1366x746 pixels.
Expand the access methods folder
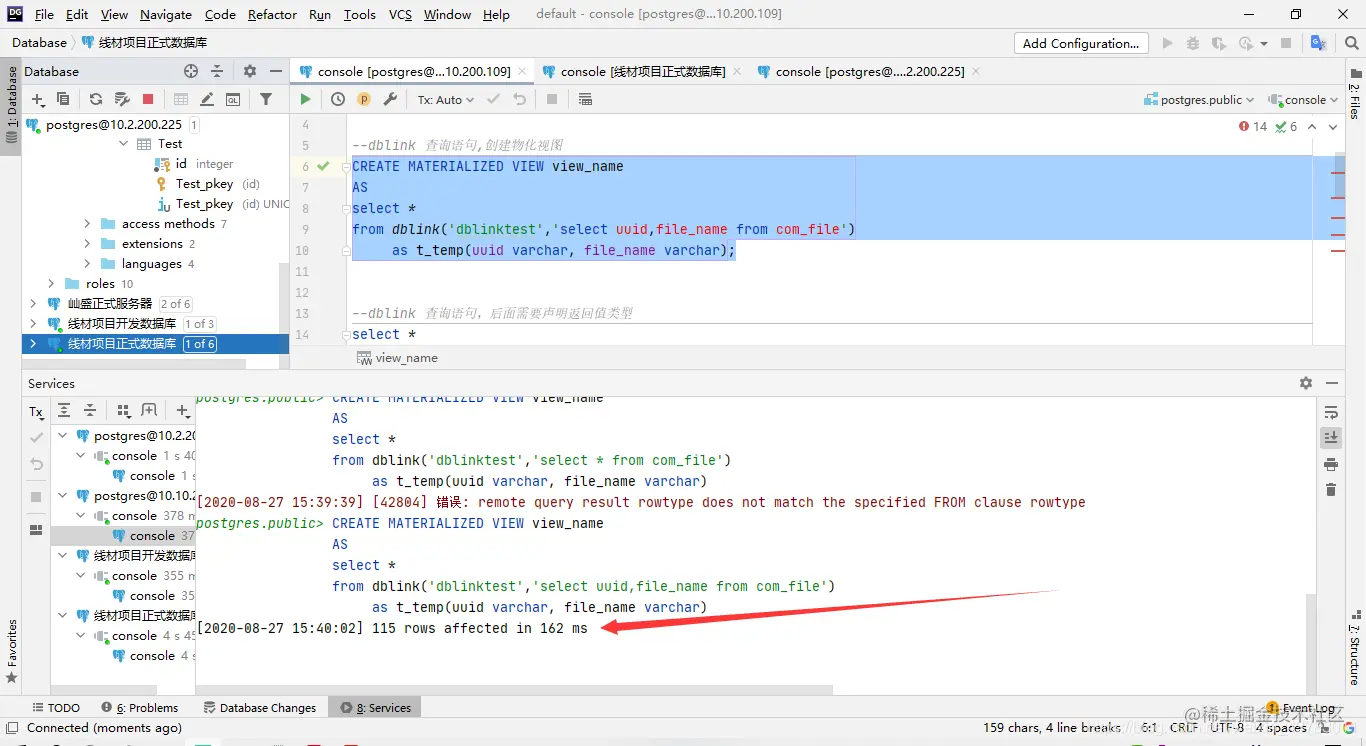87,224
